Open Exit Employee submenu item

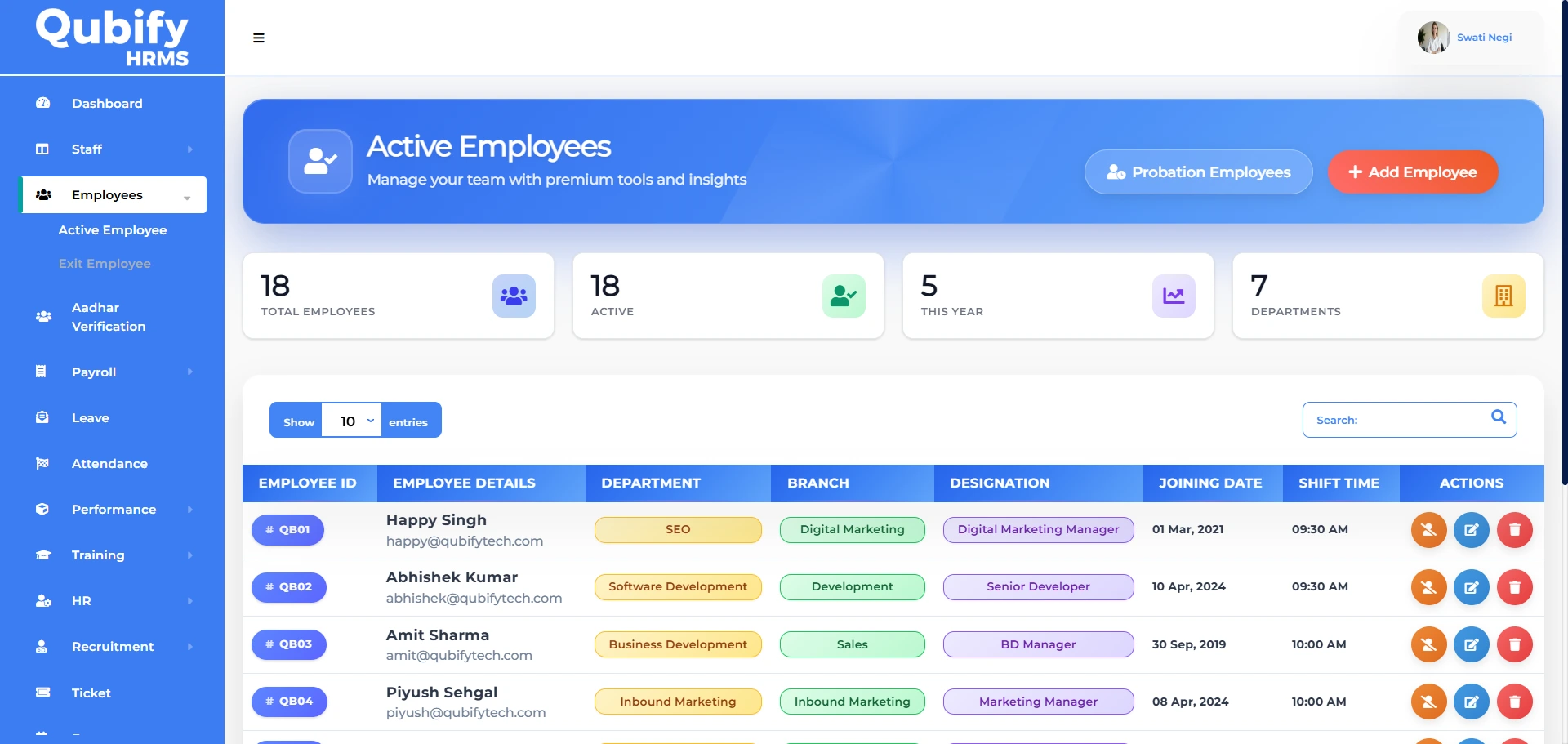[105, 264]
